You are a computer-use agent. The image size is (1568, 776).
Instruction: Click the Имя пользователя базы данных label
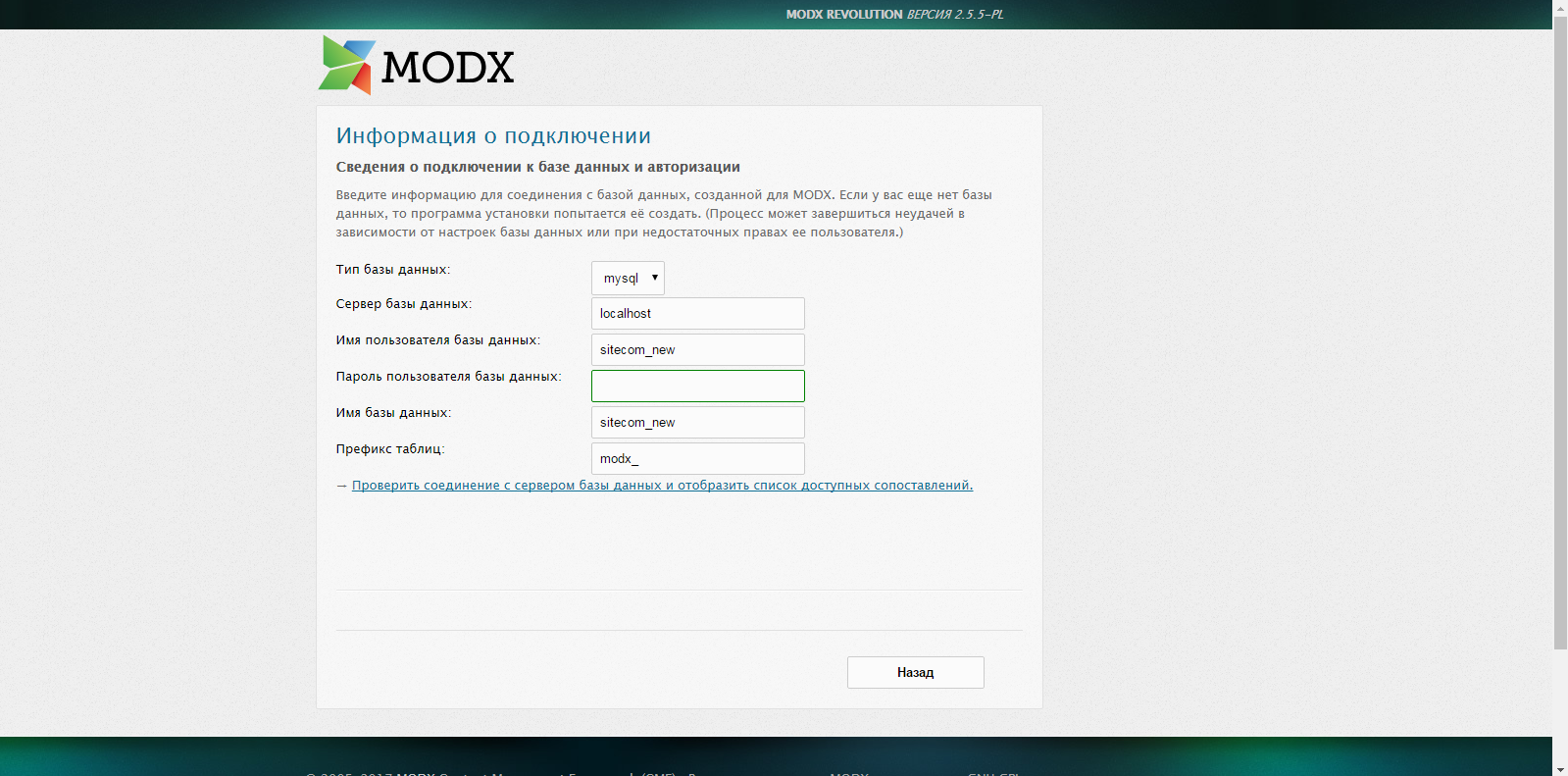[438, 340]
